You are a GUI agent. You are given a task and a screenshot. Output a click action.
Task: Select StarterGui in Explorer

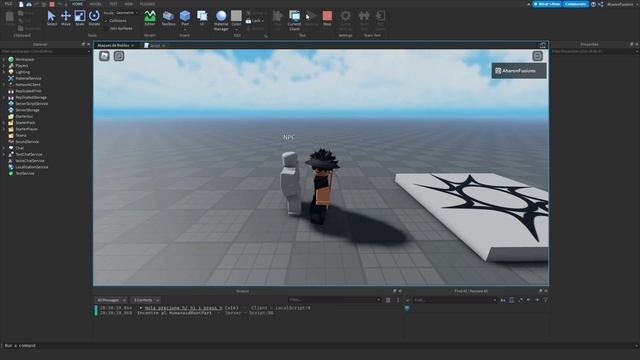24,116
